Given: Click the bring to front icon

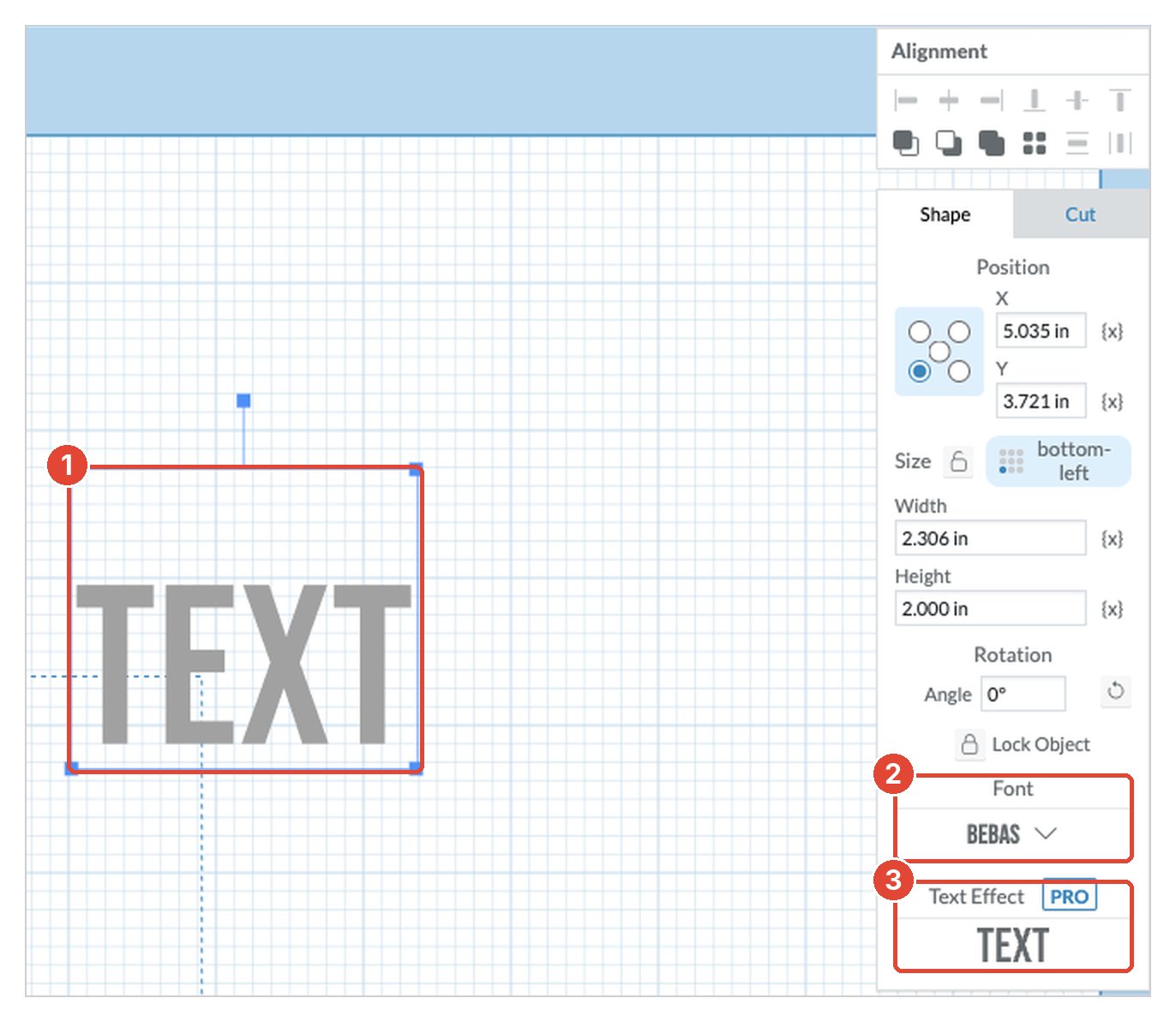Looking at the screenshot, I should click(x=906, y=143).
